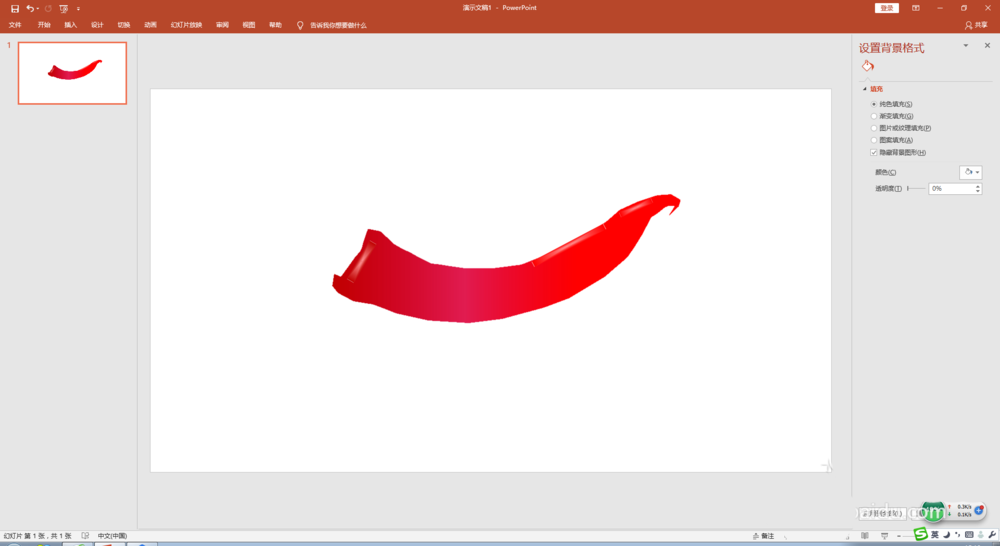Image resolution: width=1000 pixels, height=546 pixels.
Task: Decrease transparency with the down stepper arrow
Action: 978,191
